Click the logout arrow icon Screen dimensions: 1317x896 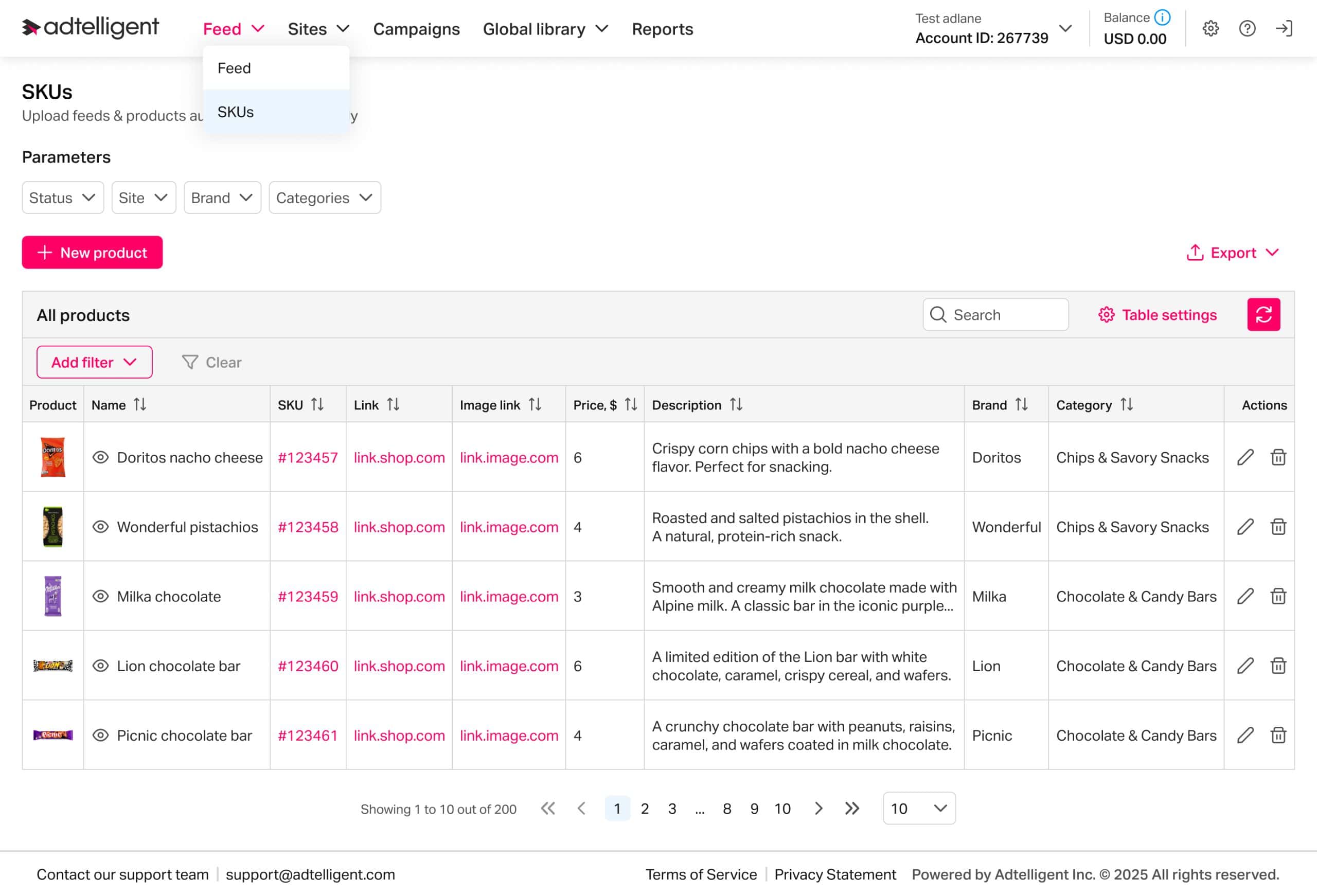point(1284,28)
